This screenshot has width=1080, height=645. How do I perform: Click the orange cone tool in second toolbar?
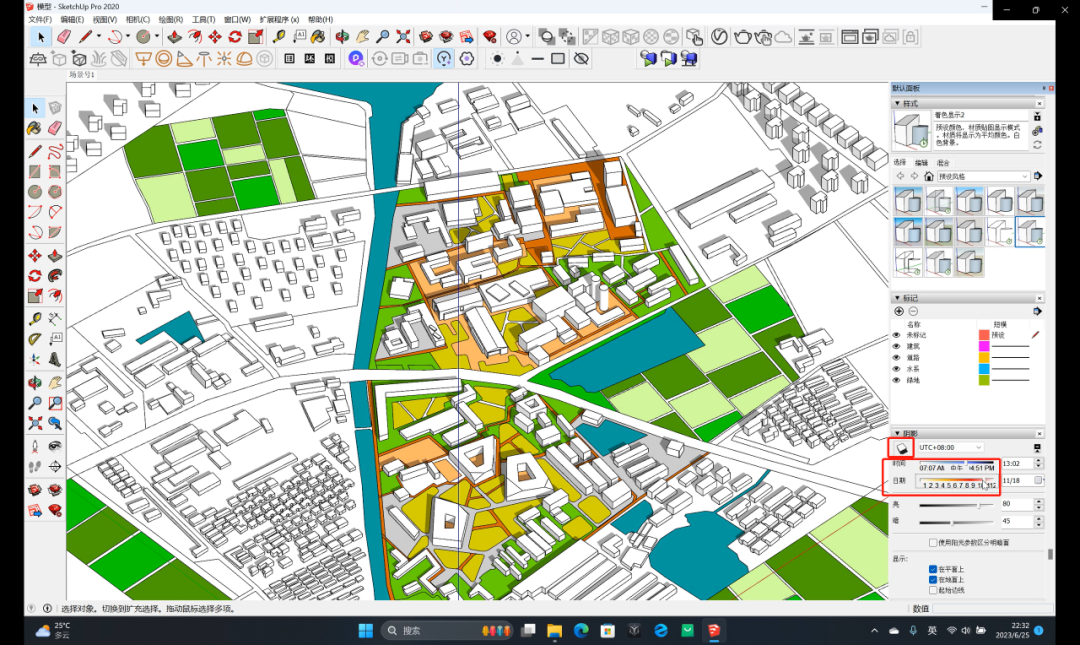pos(184,59)
